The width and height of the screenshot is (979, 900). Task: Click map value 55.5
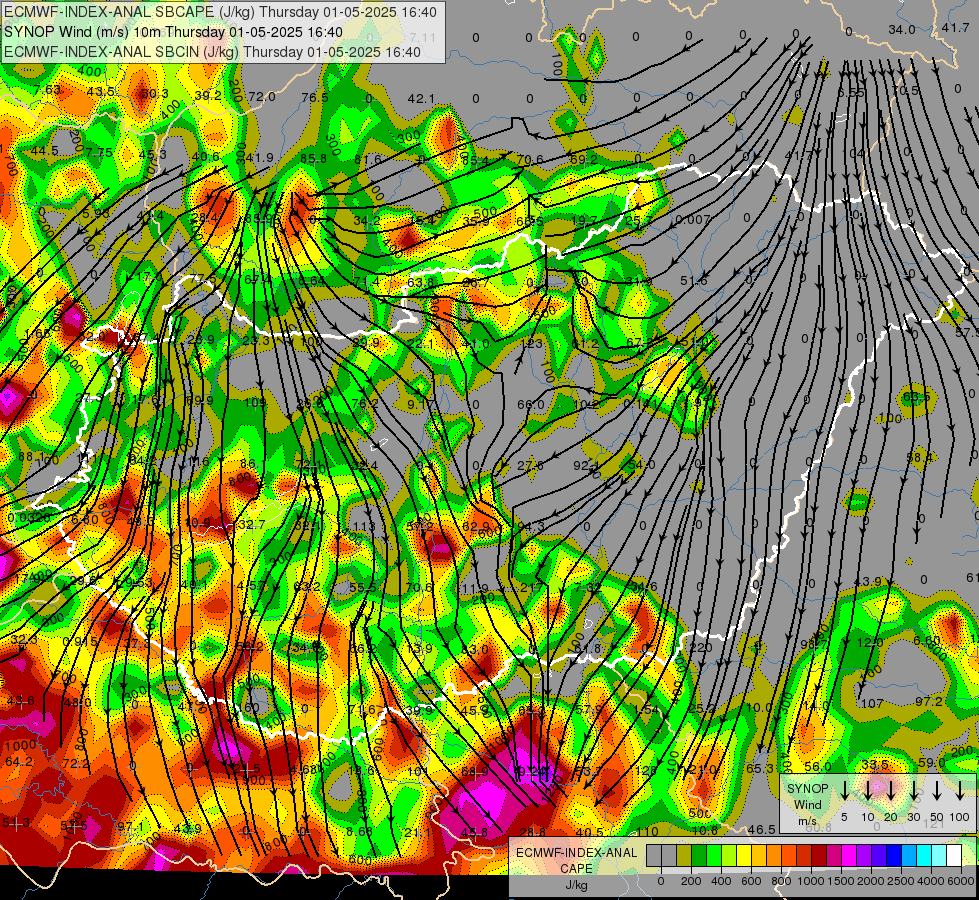point(363,588)
